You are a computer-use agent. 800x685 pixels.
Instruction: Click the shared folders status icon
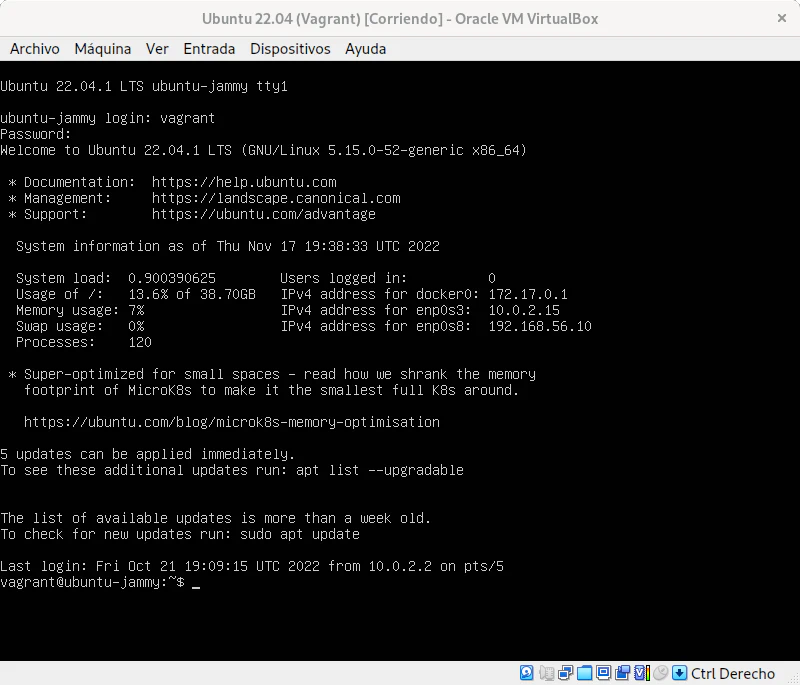584,673
